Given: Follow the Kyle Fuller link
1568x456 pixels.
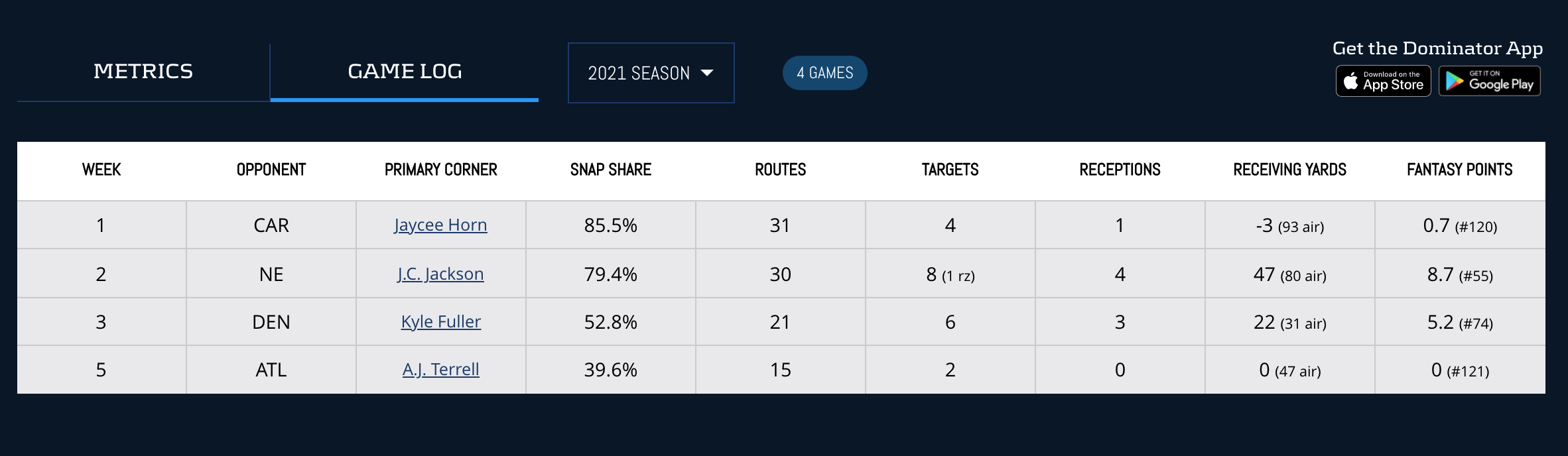Looking at the screenshot, I should point(440,322).
